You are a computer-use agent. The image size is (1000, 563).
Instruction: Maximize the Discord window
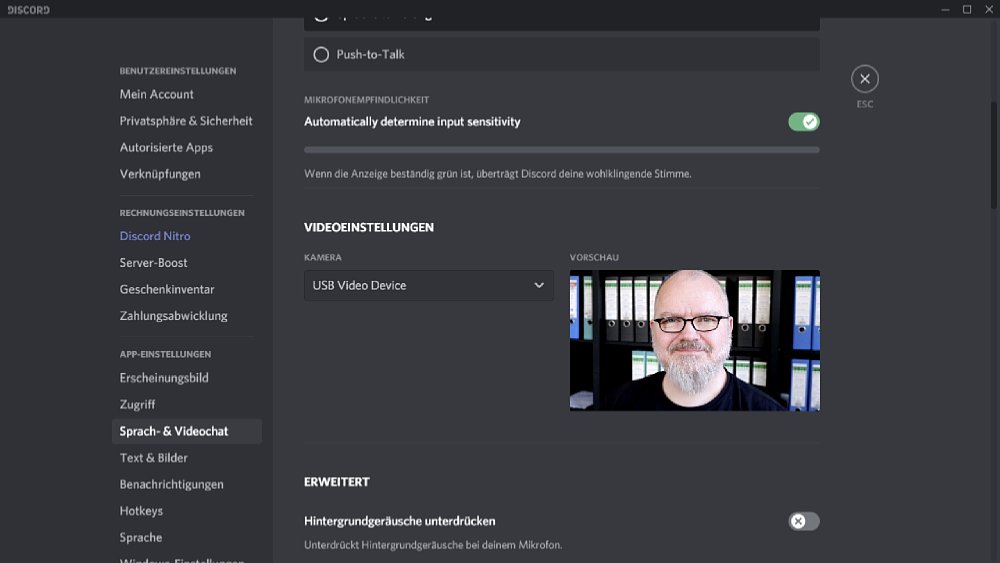click(967, 10)
